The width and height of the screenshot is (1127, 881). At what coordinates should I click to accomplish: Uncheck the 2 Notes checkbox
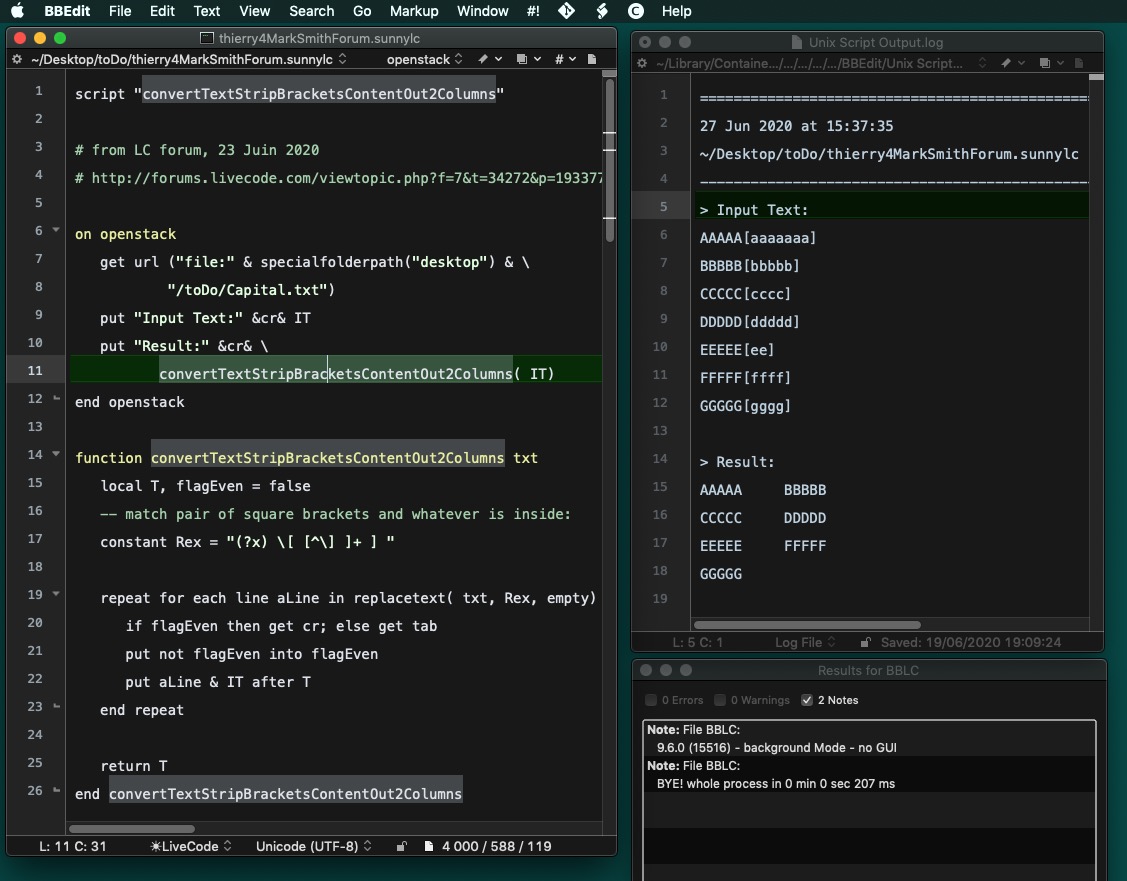(807, 700)
